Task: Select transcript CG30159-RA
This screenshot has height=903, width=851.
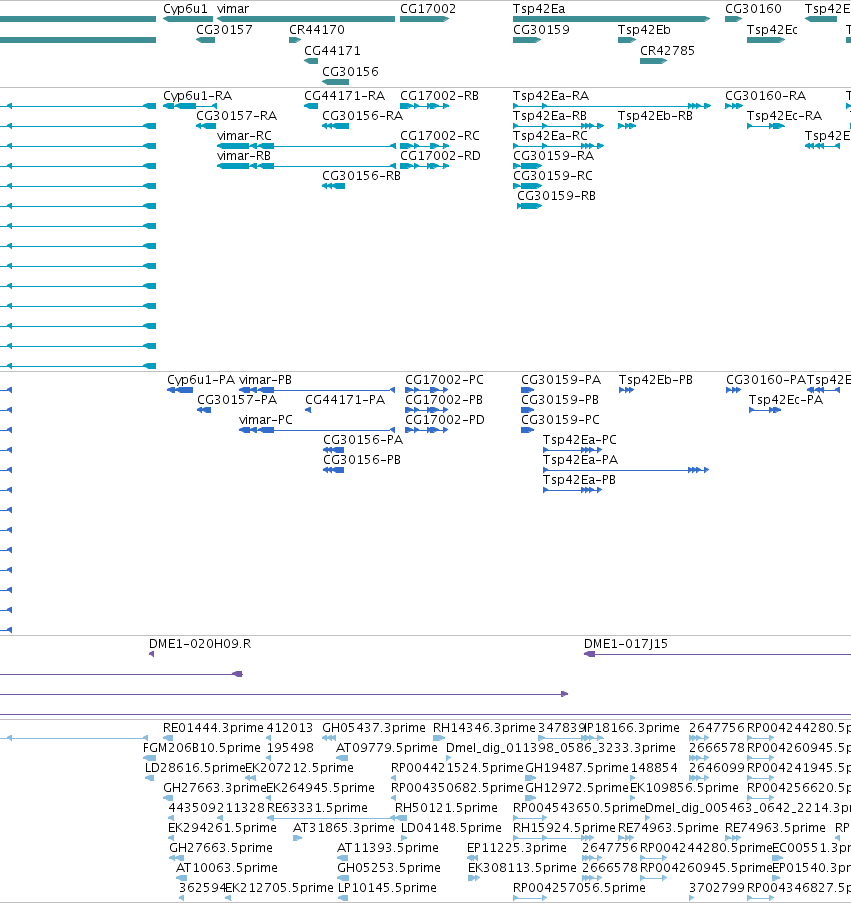Action: (553, 155)
